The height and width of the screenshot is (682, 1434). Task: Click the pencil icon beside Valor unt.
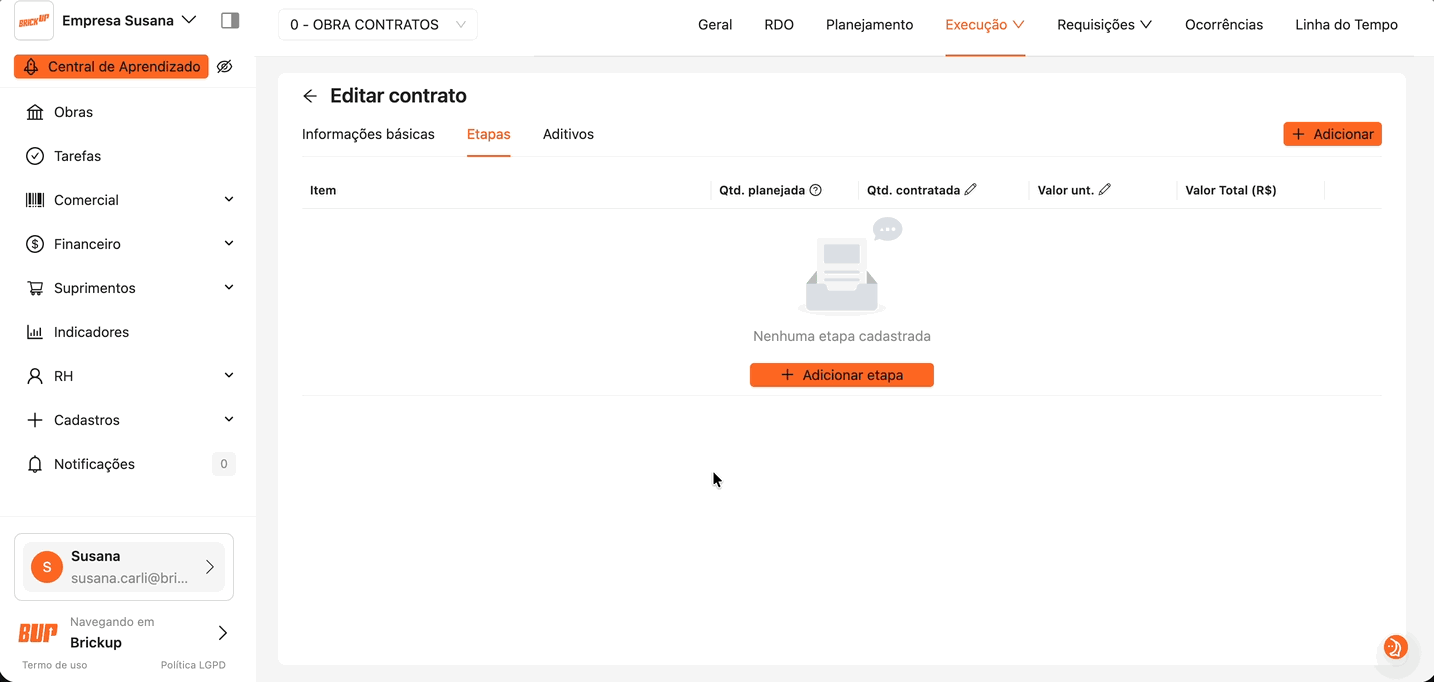1105,190
